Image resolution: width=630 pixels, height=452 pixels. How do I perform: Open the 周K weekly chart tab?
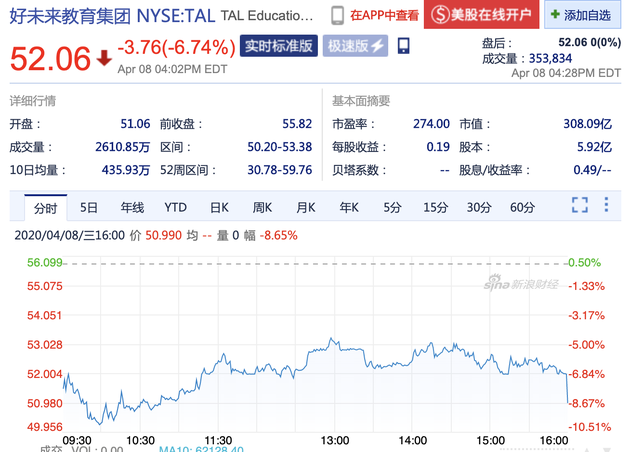tap(262, 208)
